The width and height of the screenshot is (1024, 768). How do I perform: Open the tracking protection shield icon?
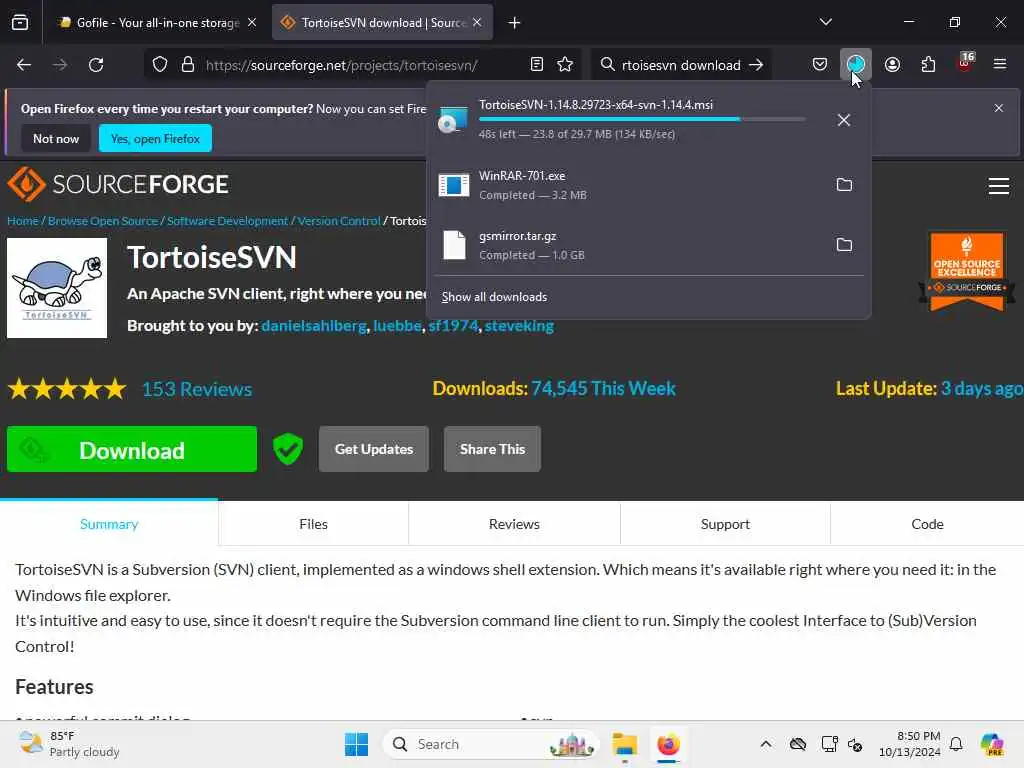coord(160,65)
